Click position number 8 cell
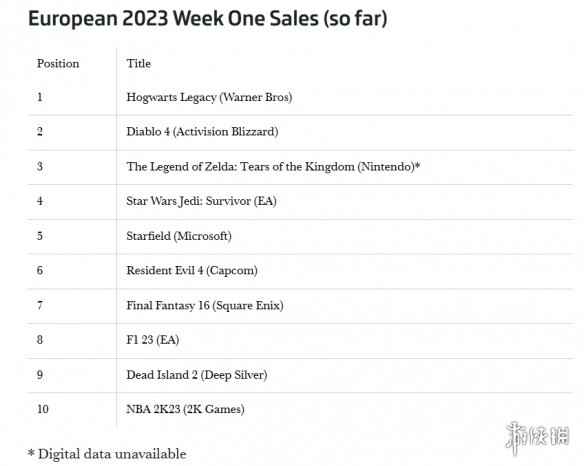584x466 pixels. click(40, 340)
